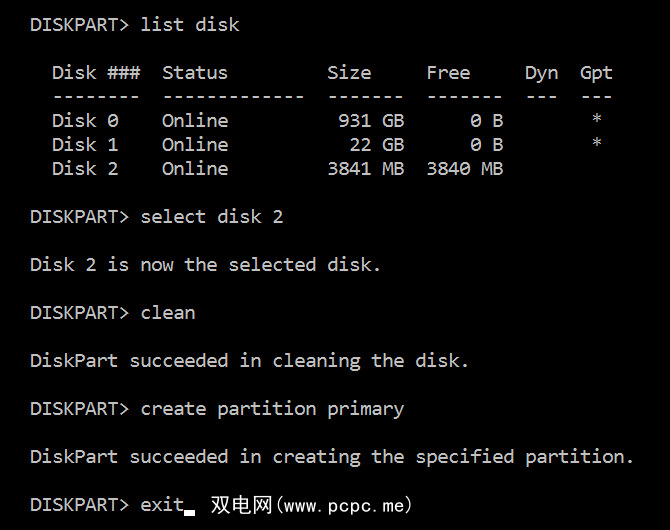The image size is (670, 530).
Task: Click the 'Disk ###' column header
Action: (96, 72)
